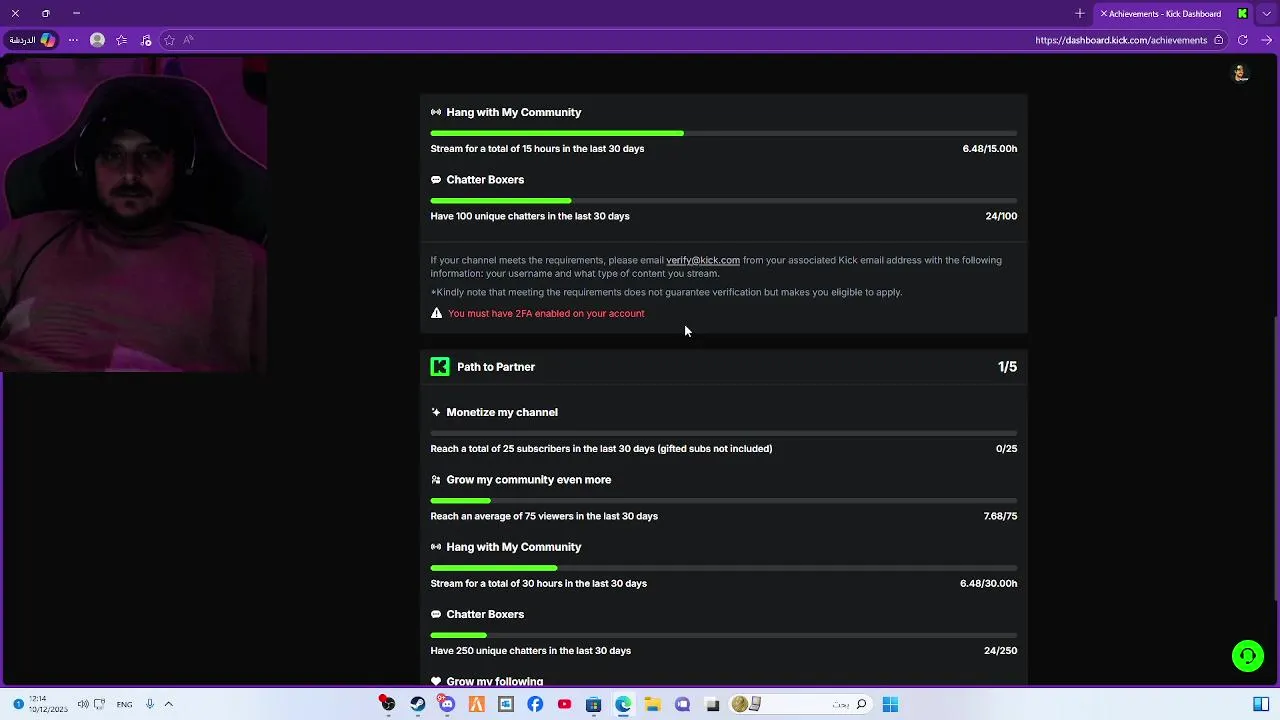
Task: Click the browser forward arrow
Action: click(x=1266, y=40)
